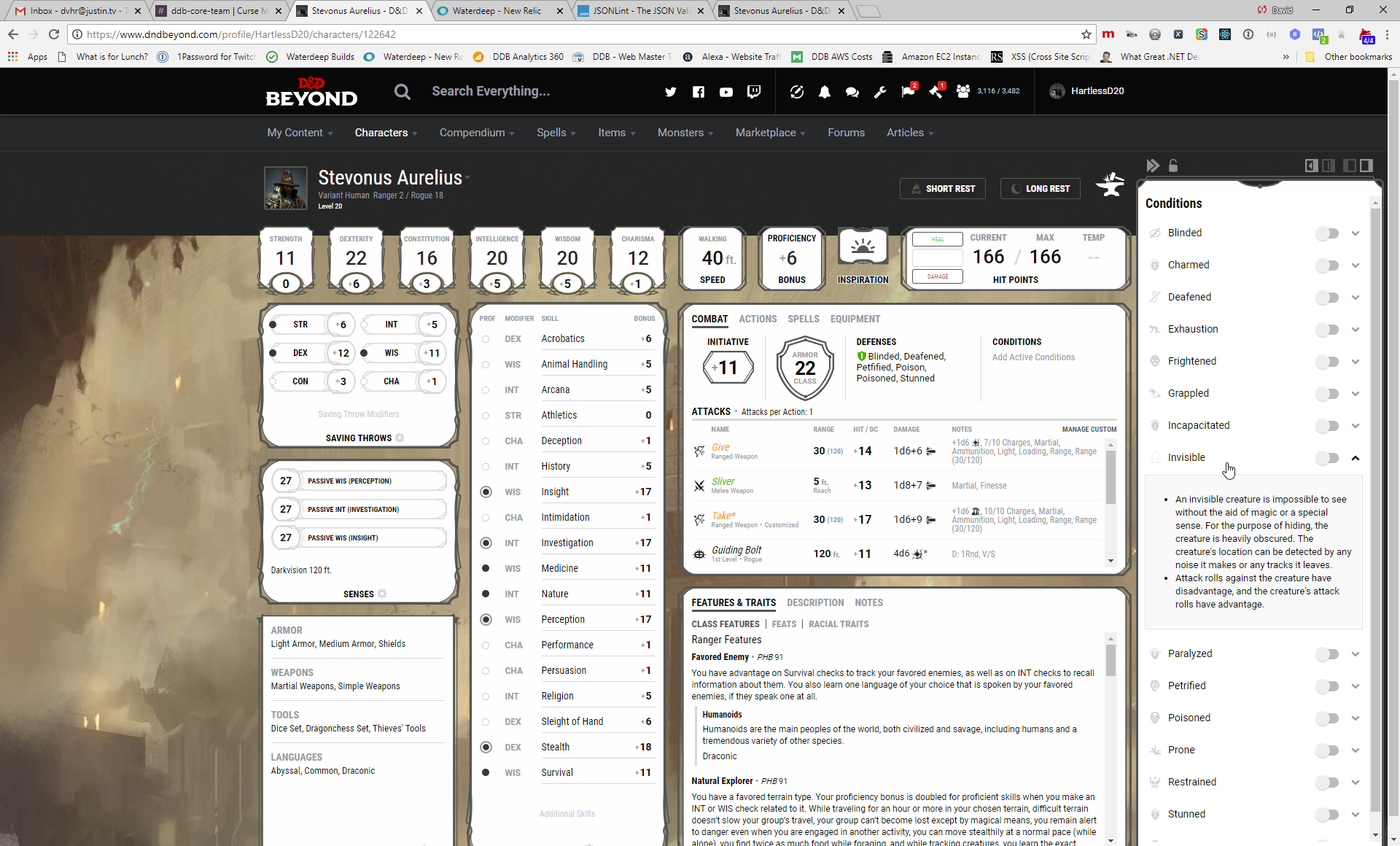Click Add Active Conditions link

click(x=1033, y=357)
